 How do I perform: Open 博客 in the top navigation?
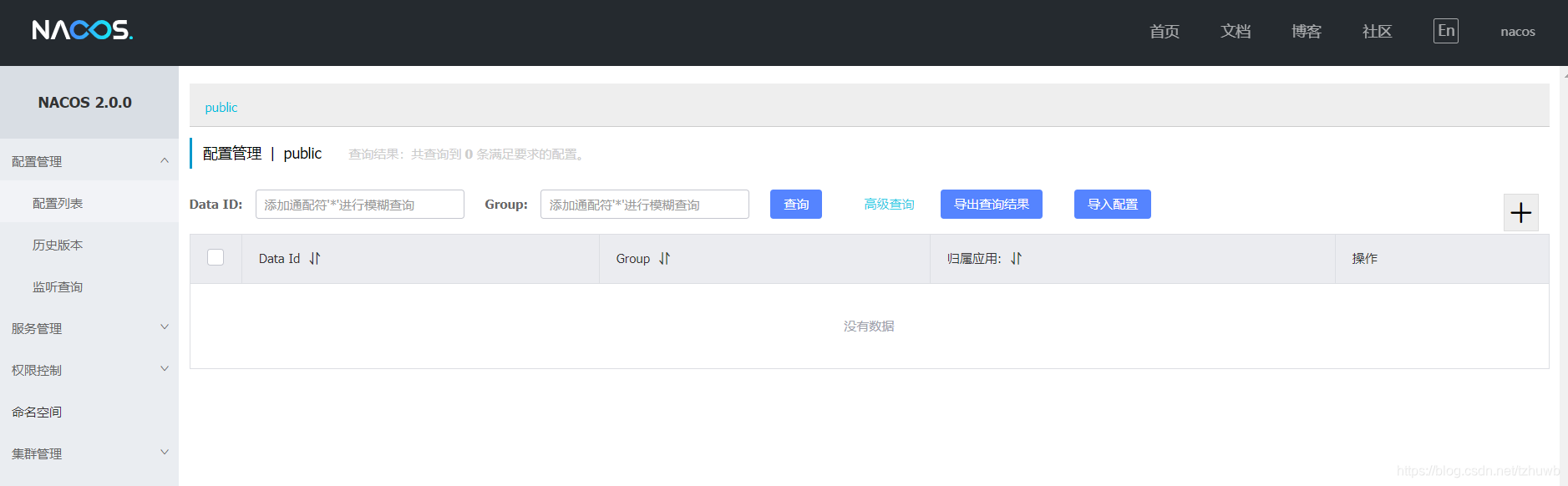[1307, 32]
